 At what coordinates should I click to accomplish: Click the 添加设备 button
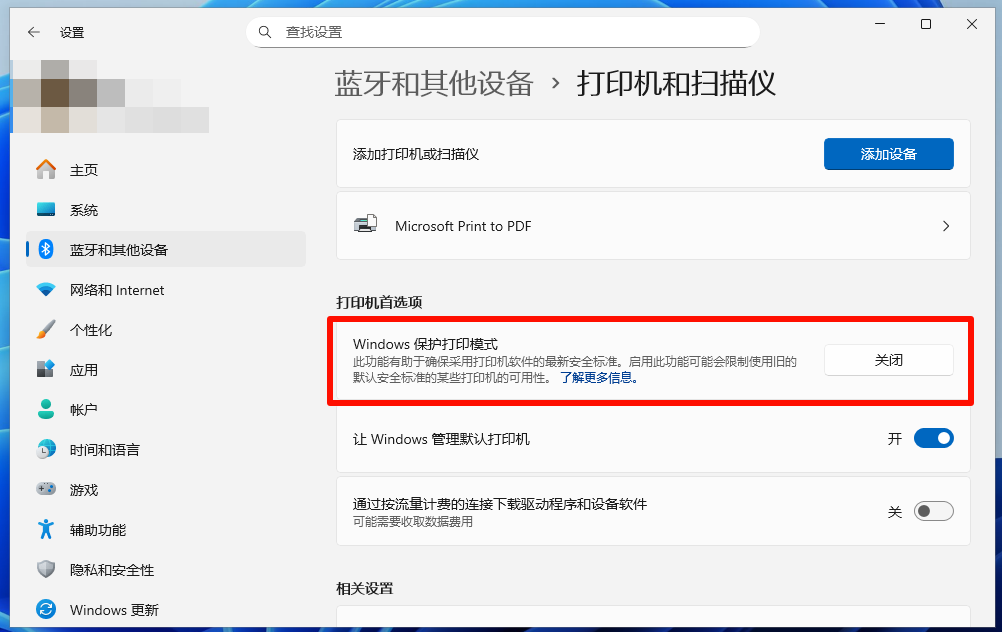[888, 154]
